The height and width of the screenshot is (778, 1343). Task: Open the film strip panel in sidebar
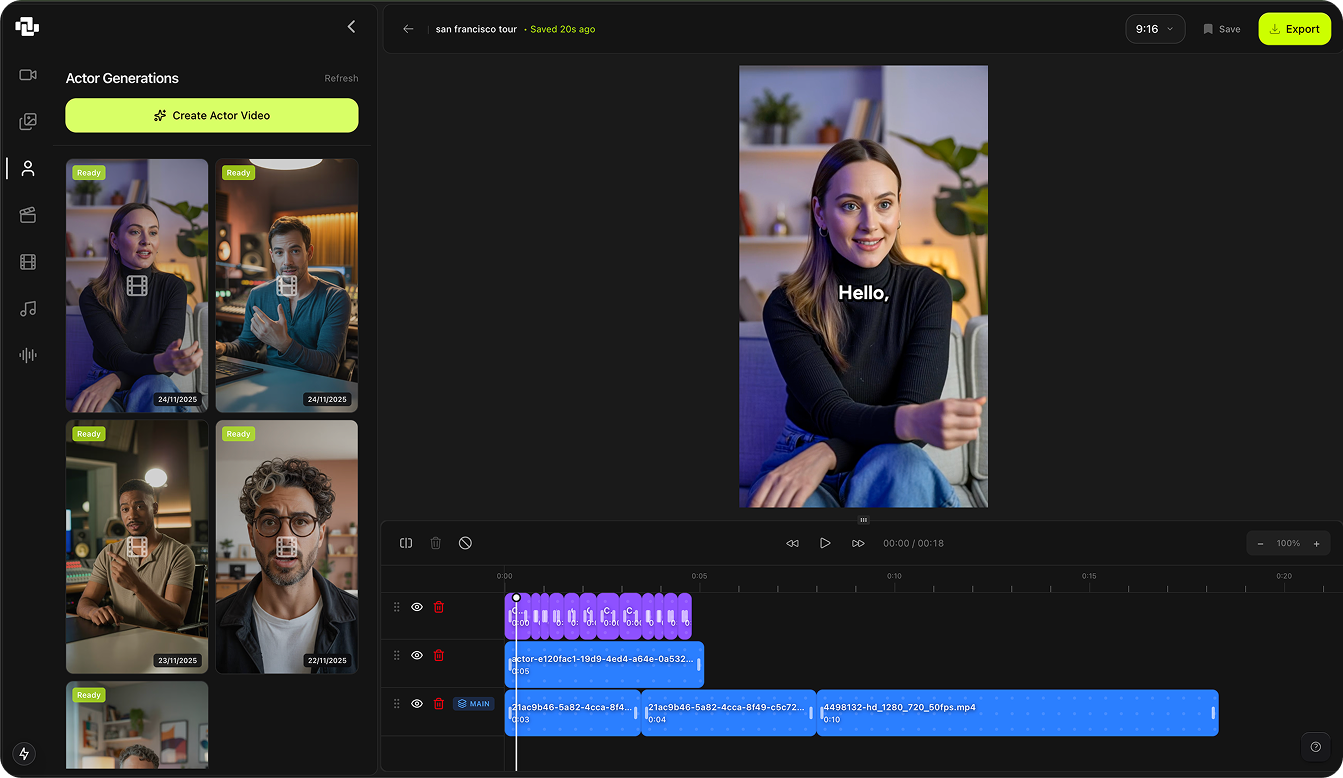click(28, 262)
